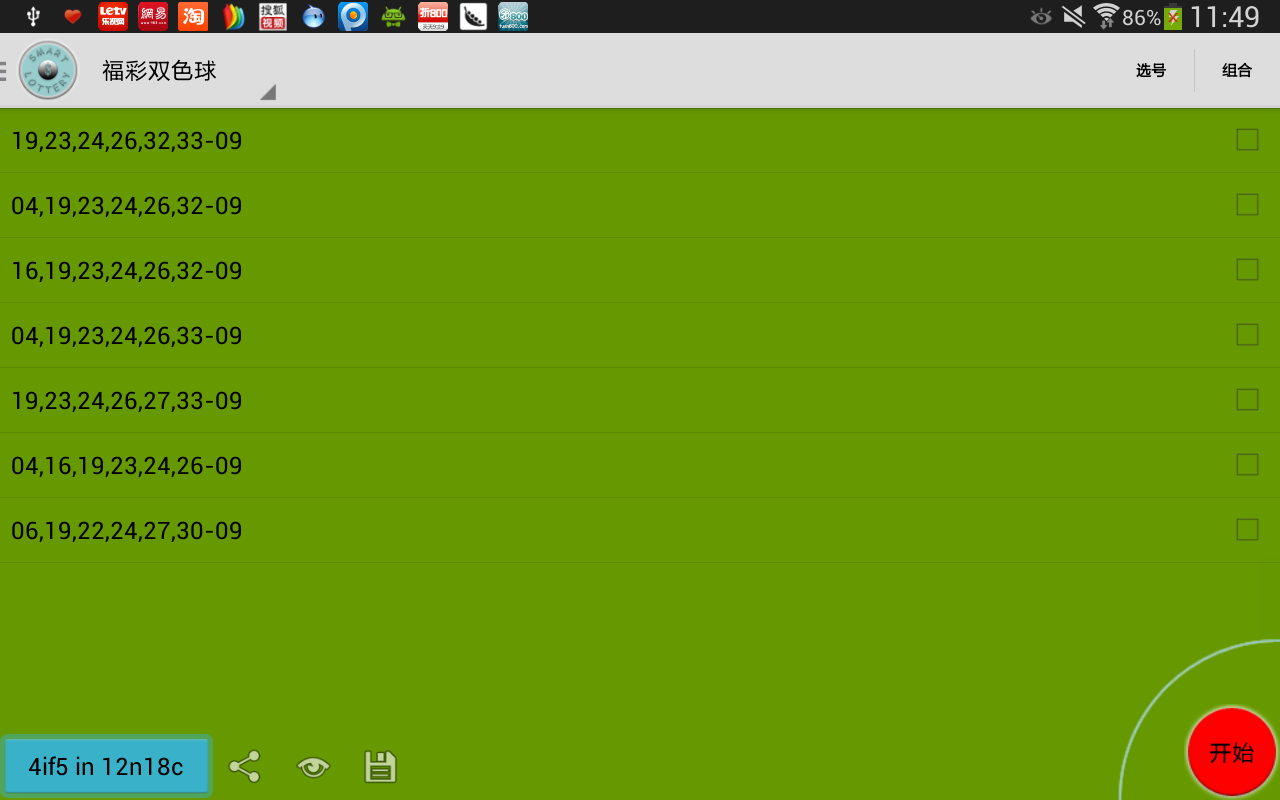Open the orange 淘 Taobao notification icon

tap(193, 16)
